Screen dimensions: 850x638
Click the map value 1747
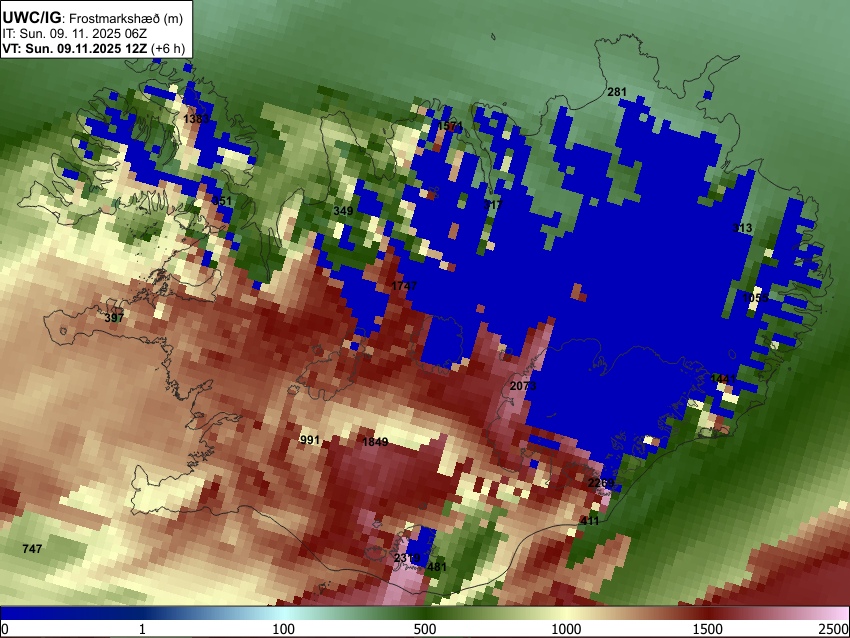[x=404, y=286]
